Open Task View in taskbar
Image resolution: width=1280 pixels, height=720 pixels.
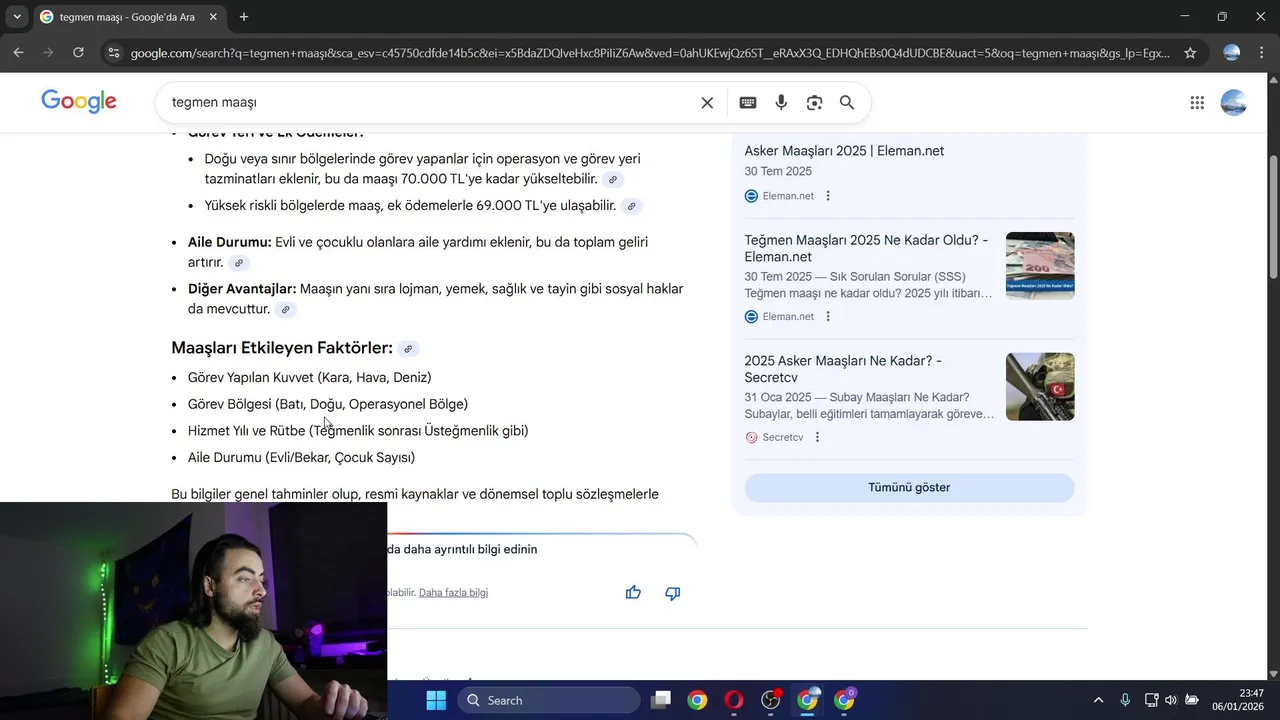(660, 700)
